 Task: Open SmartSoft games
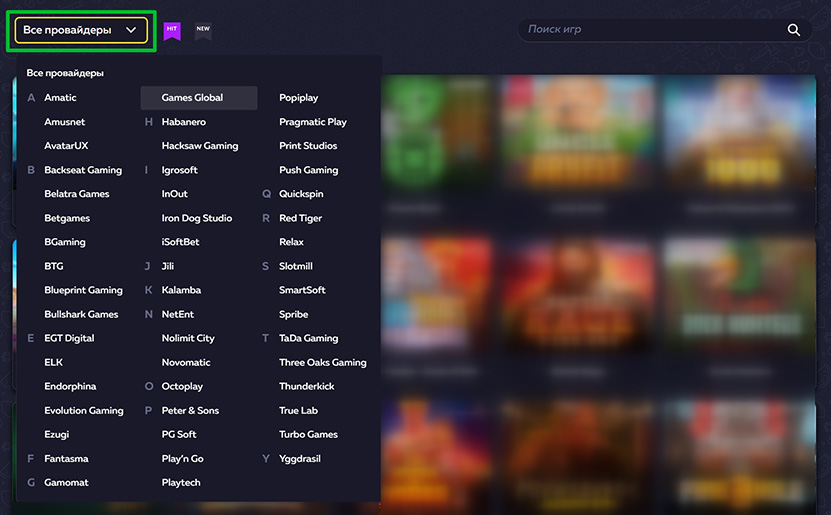click(x=303, y=290)
